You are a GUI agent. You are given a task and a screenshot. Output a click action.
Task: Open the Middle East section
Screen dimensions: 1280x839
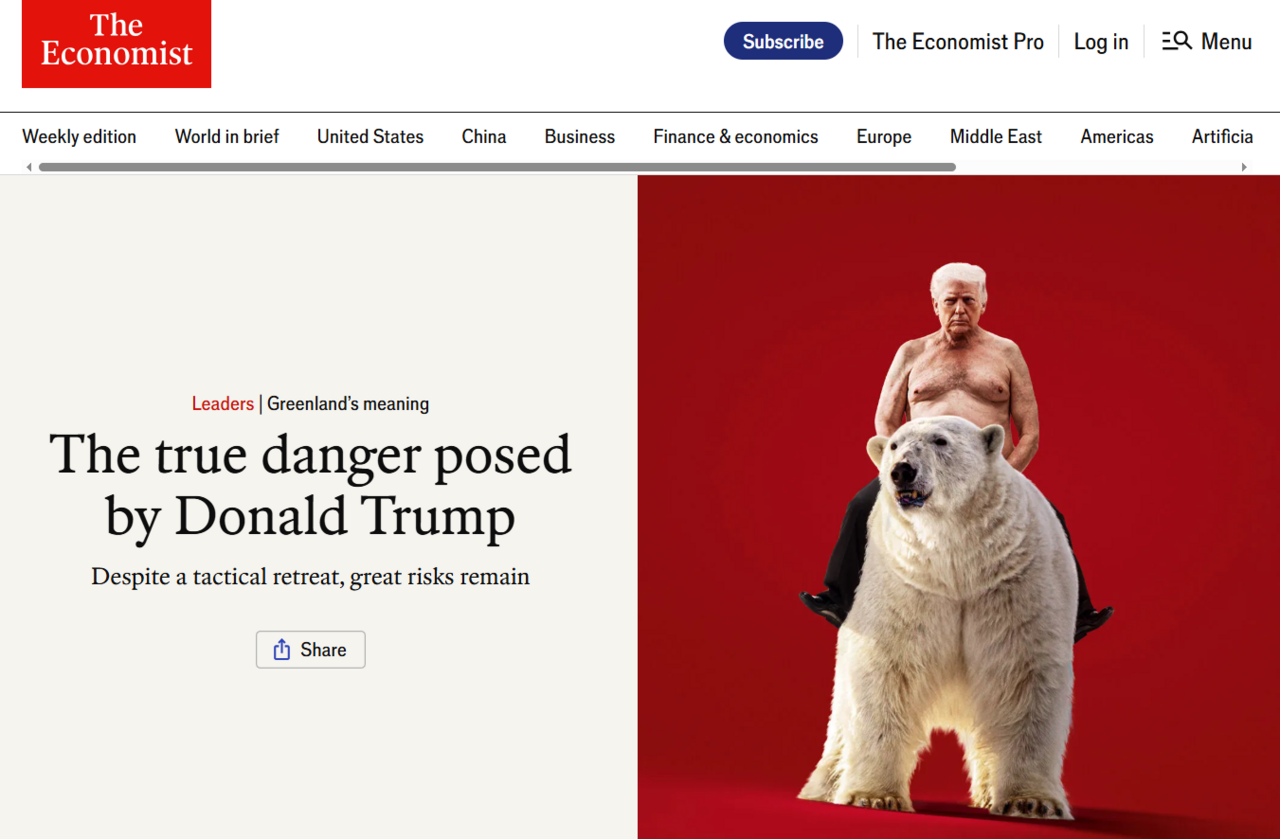tap(996, 137)
